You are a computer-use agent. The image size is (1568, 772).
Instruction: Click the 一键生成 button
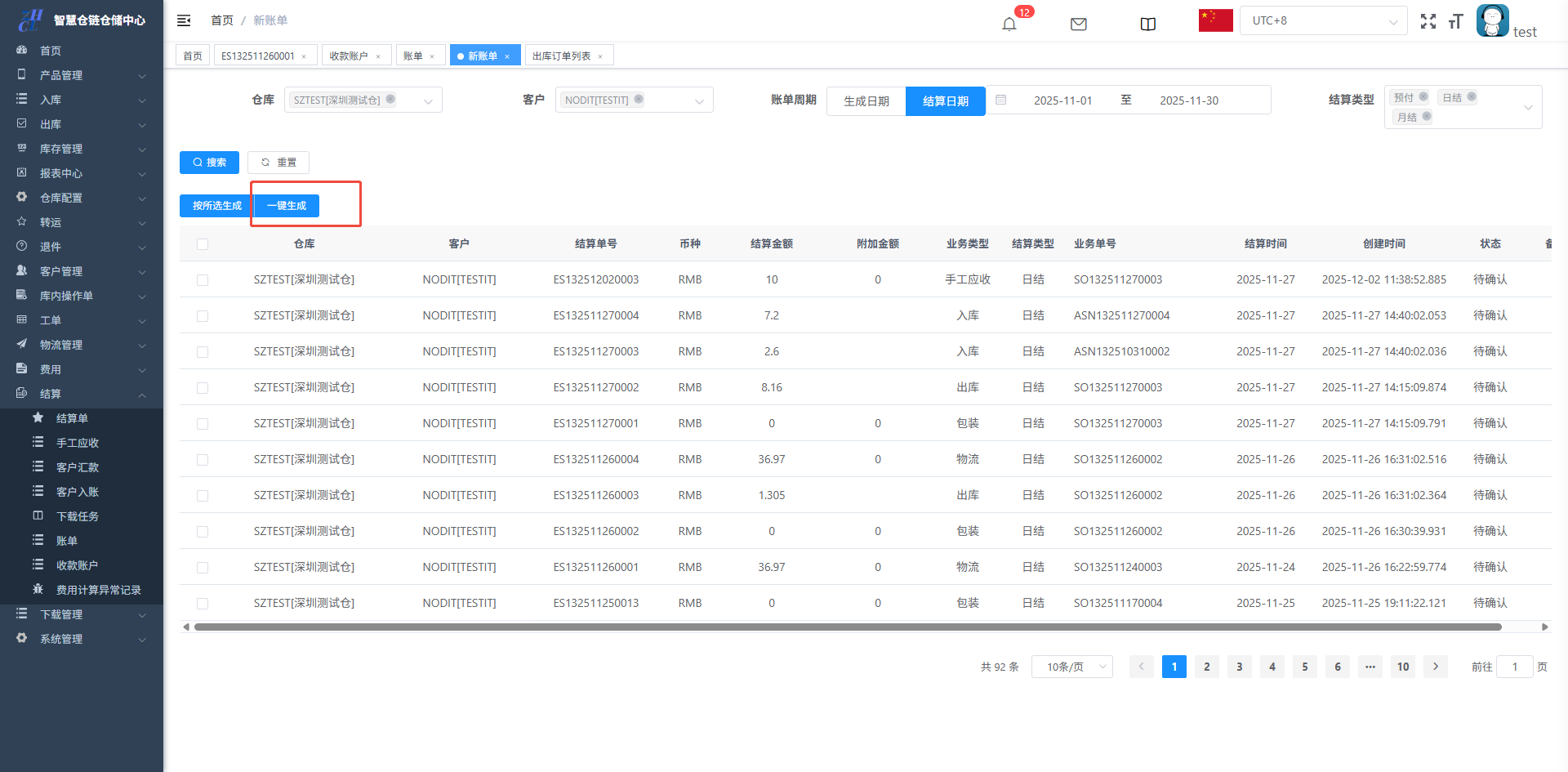coord(287,206)
